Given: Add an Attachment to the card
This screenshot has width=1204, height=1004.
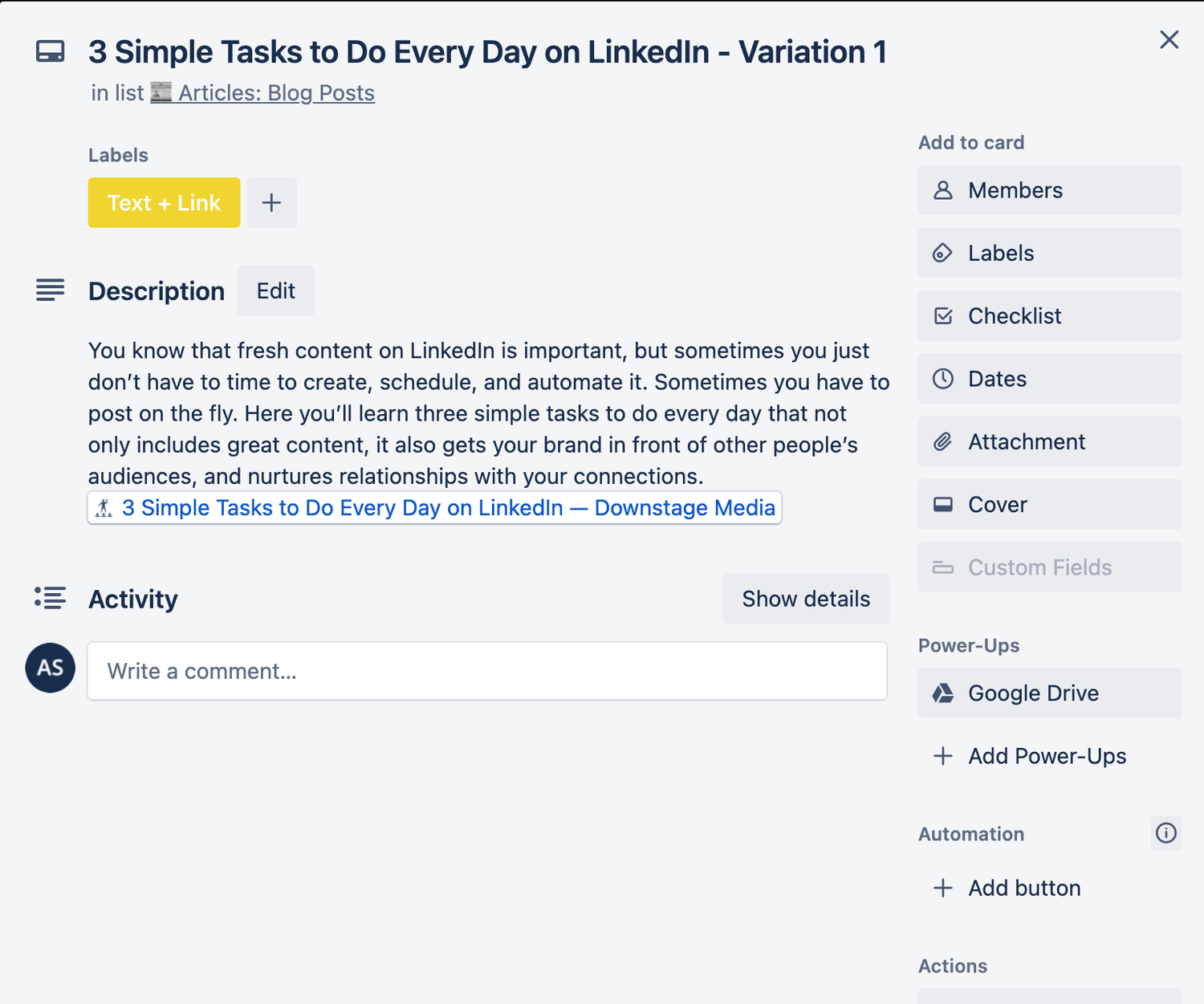Looking at the screenshot, I should (1050, 441).
